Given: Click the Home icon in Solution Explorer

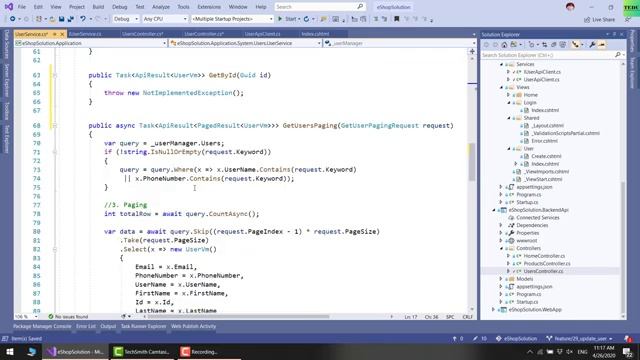Looking at the screenshot, I should (504, 45).
